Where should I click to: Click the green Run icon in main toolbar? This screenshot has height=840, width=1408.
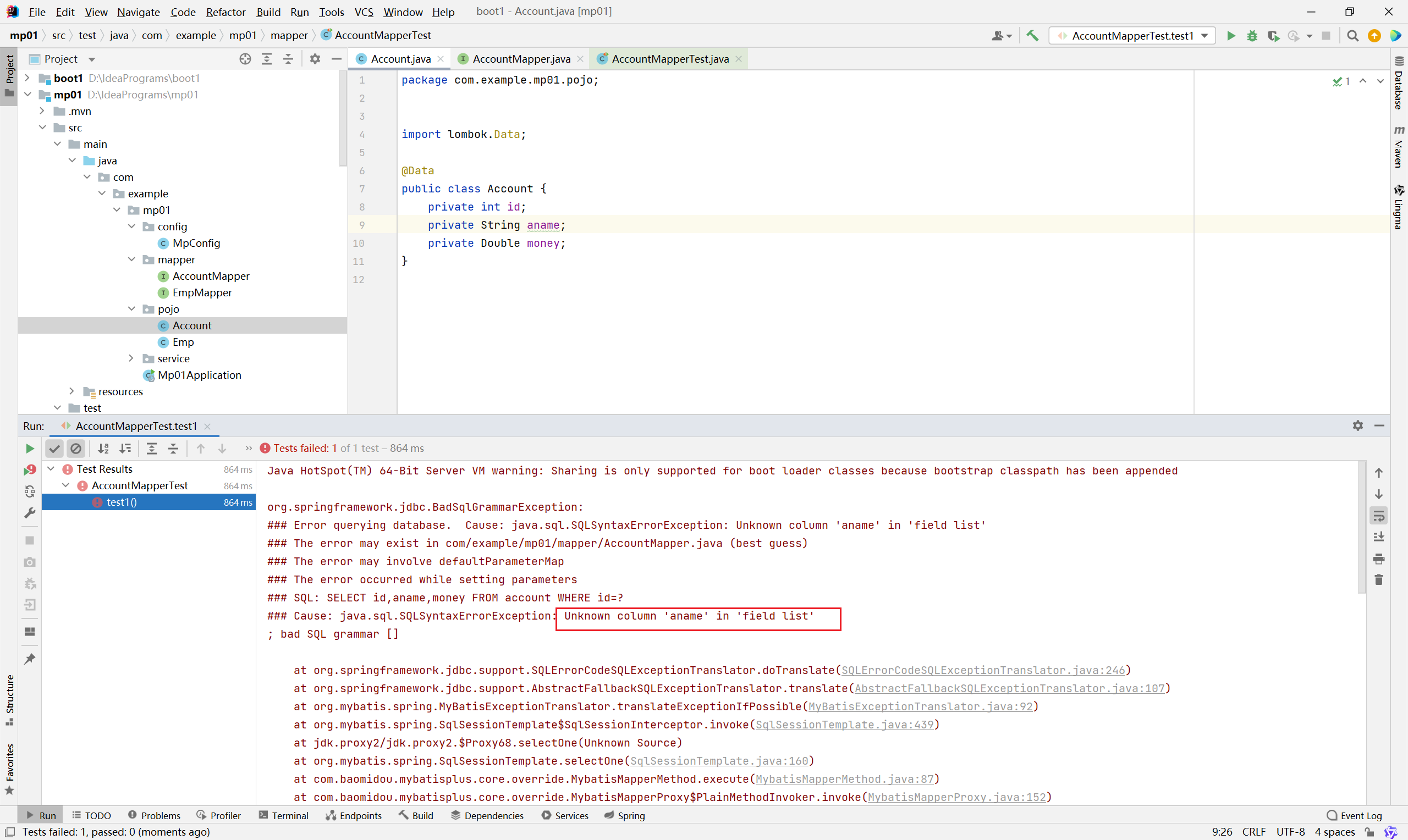click(1230, 36)
